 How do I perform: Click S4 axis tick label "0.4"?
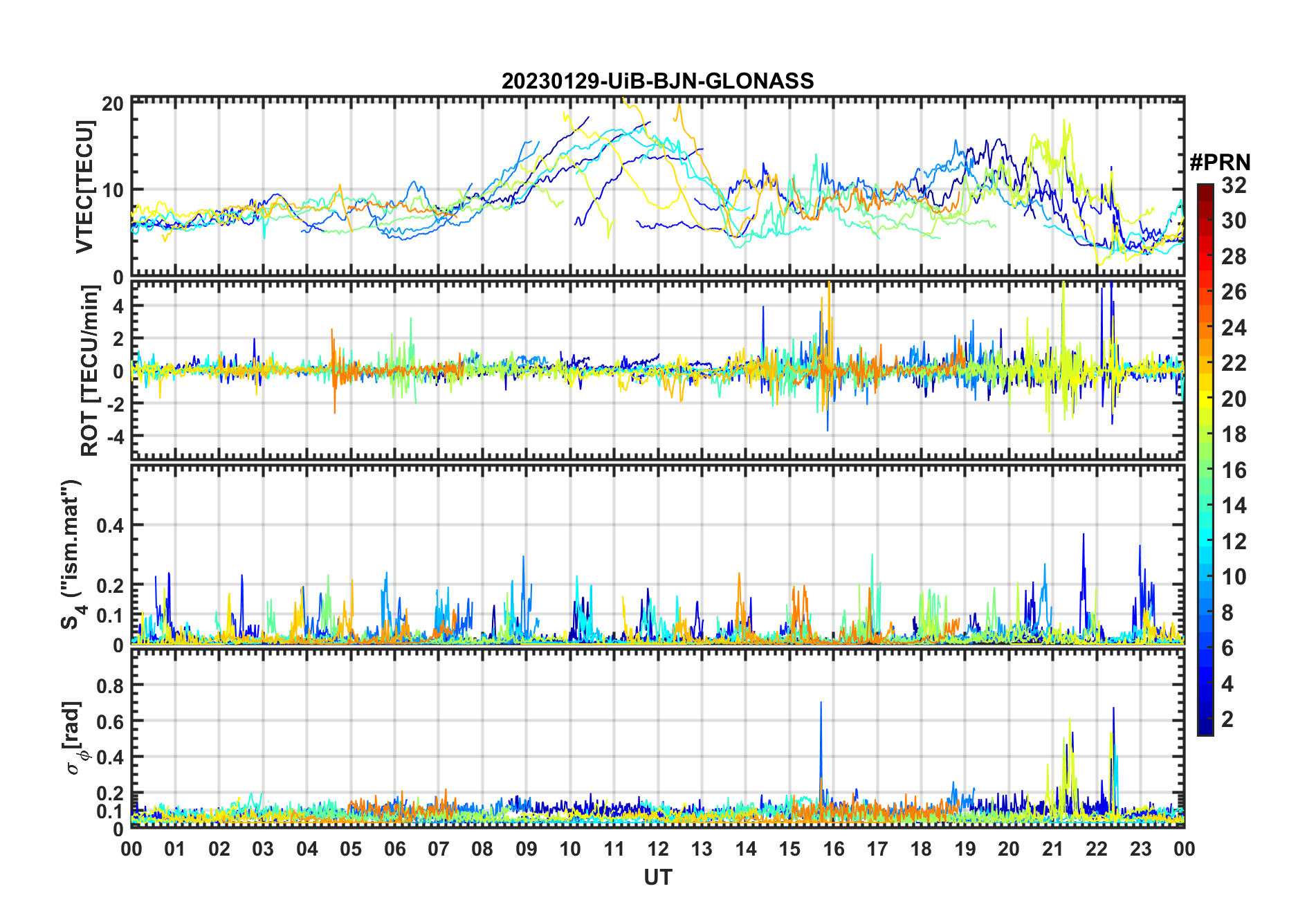pyautogui.click(x=111, y=526)
